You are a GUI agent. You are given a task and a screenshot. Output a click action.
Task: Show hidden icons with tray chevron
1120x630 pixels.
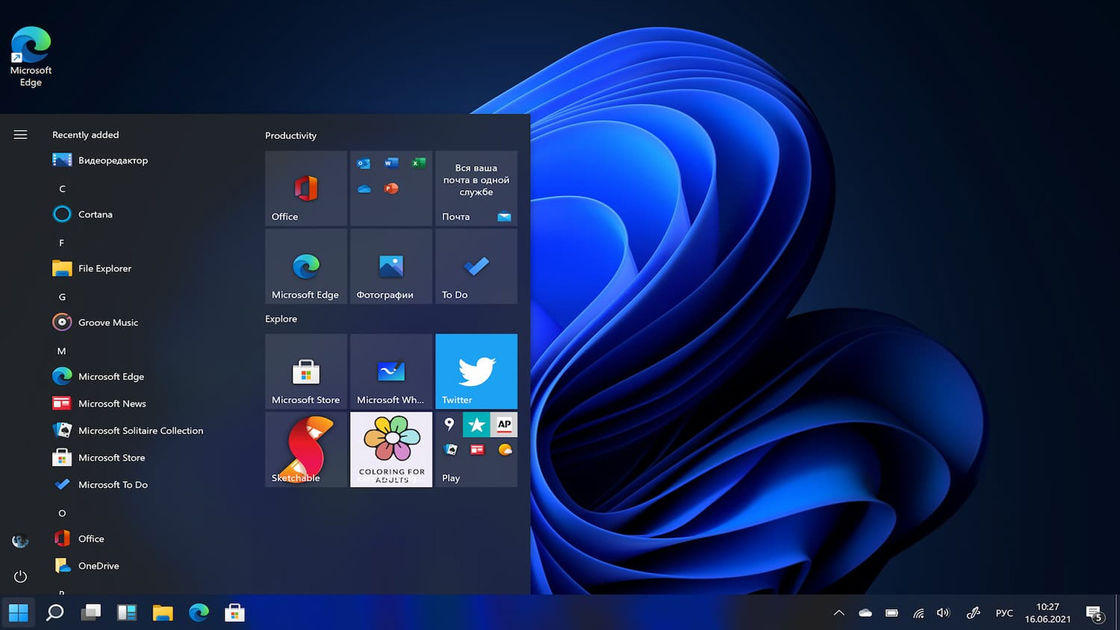(838, 613)
